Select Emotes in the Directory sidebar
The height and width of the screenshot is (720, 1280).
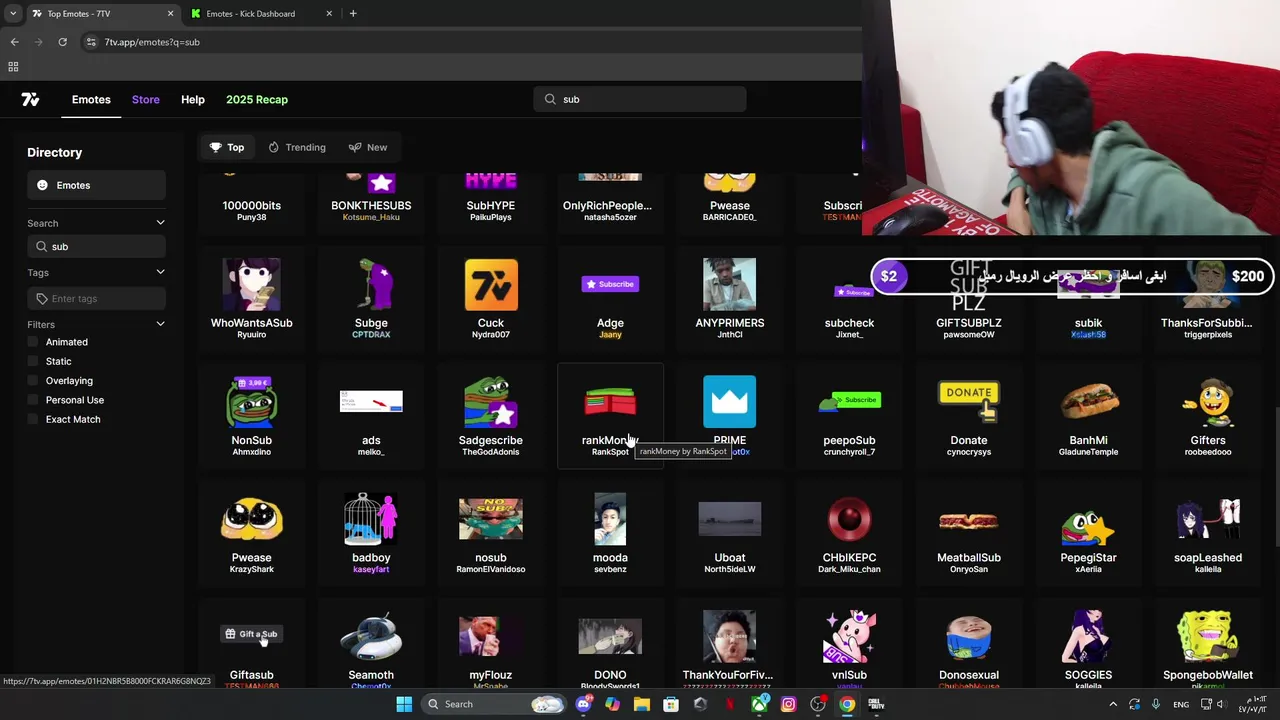(x=96, y=185)
